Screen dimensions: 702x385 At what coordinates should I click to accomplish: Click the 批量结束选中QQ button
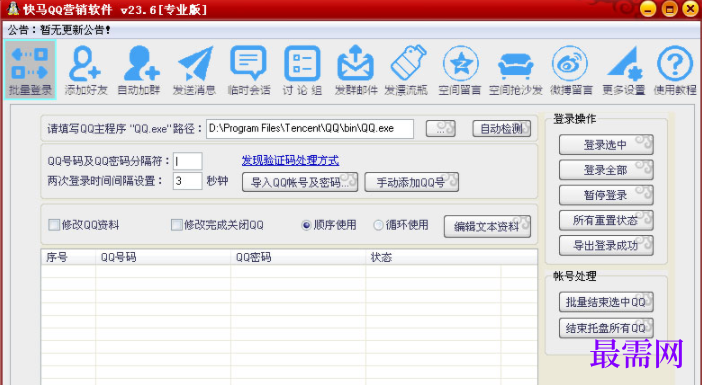click(x=606, y=302)
